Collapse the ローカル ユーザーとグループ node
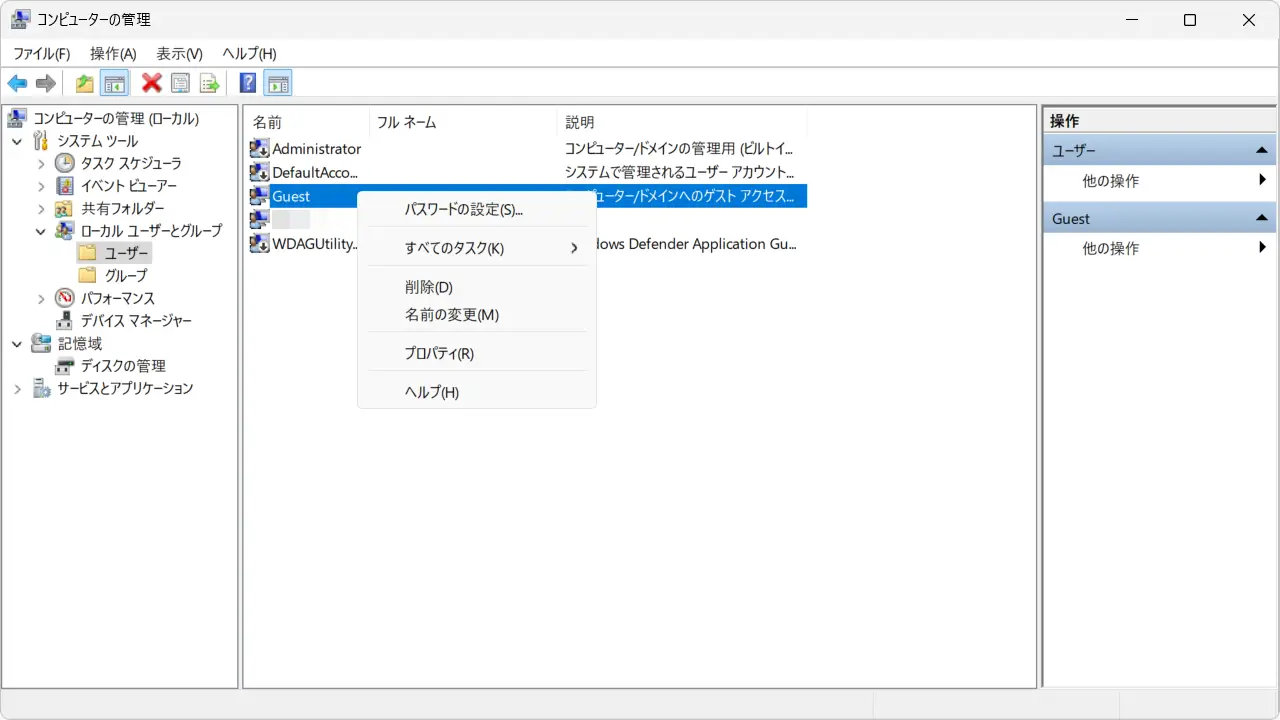1280x720 pixels. [41, 231]
